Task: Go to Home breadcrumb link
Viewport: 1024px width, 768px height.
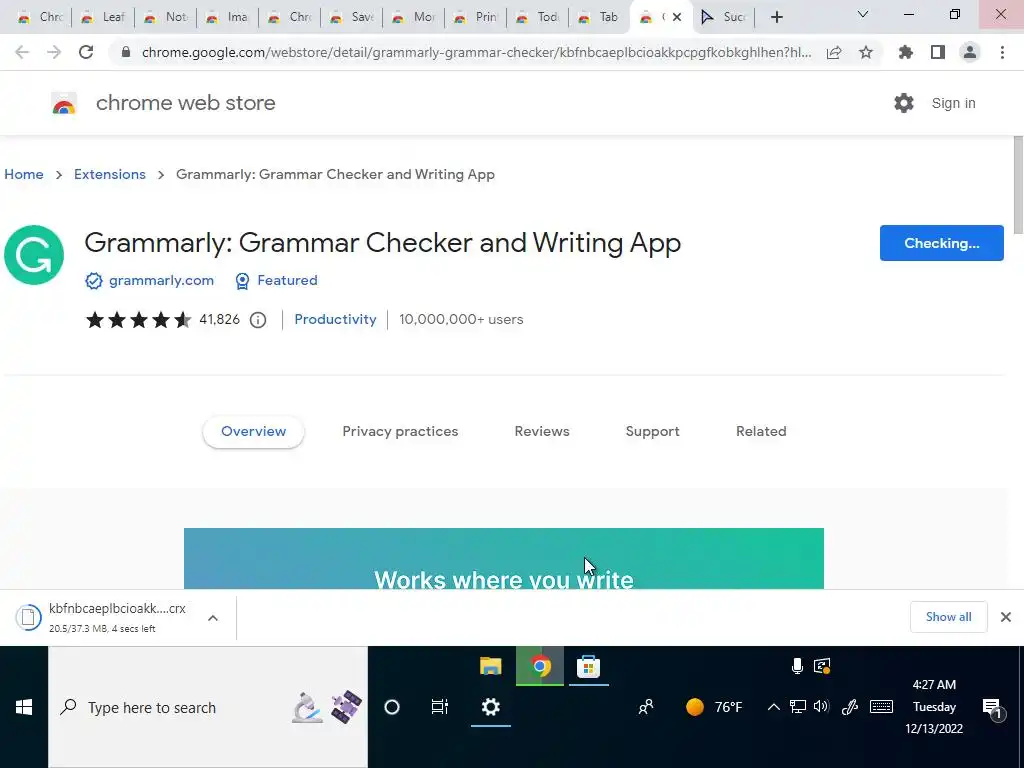Action: click(x=24, y=174)
